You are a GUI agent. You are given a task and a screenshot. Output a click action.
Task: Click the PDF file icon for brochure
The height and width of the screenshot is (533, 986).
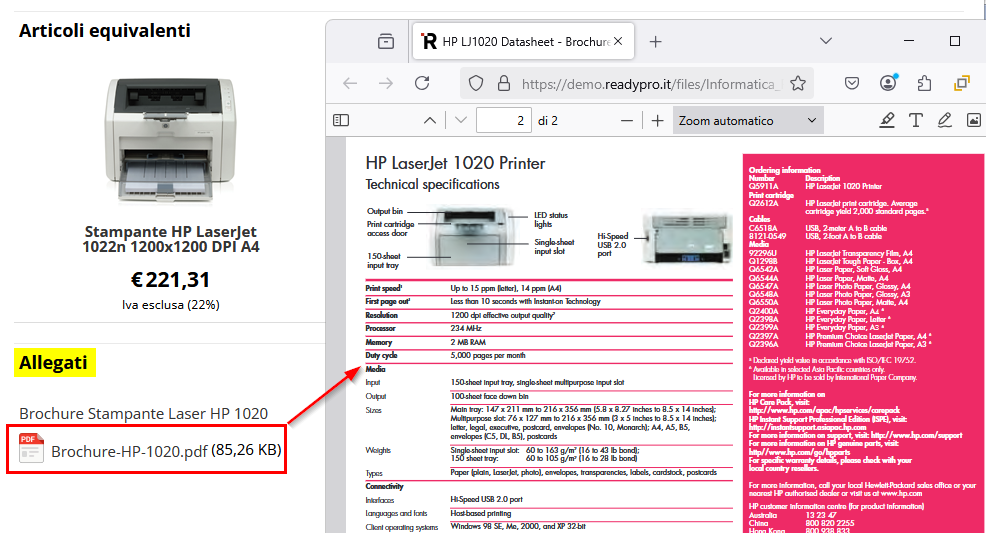click(31, 448)
